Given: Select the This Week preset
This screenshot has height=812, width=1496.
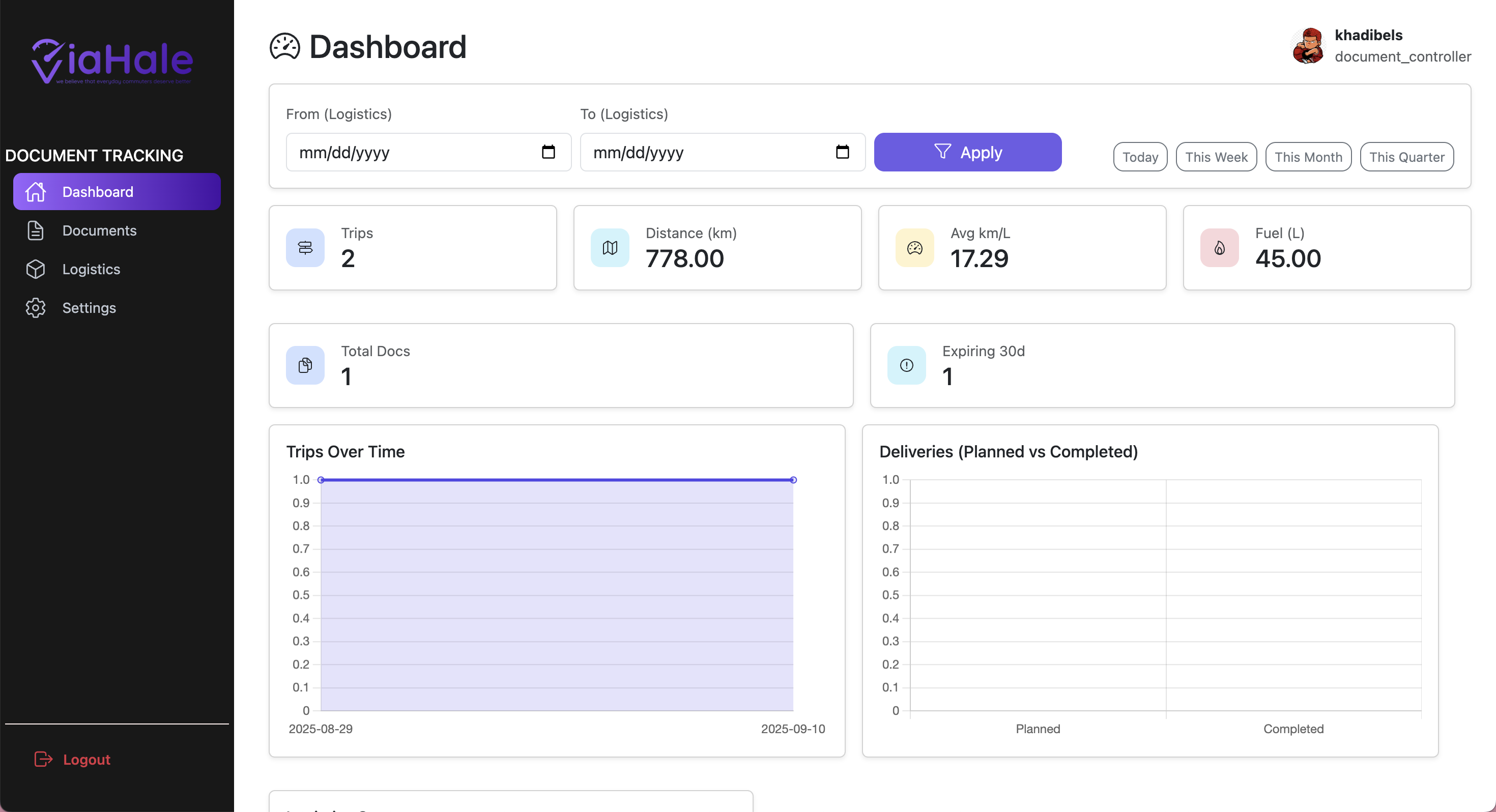Looking at the screenshot, I should (1216, 157).
